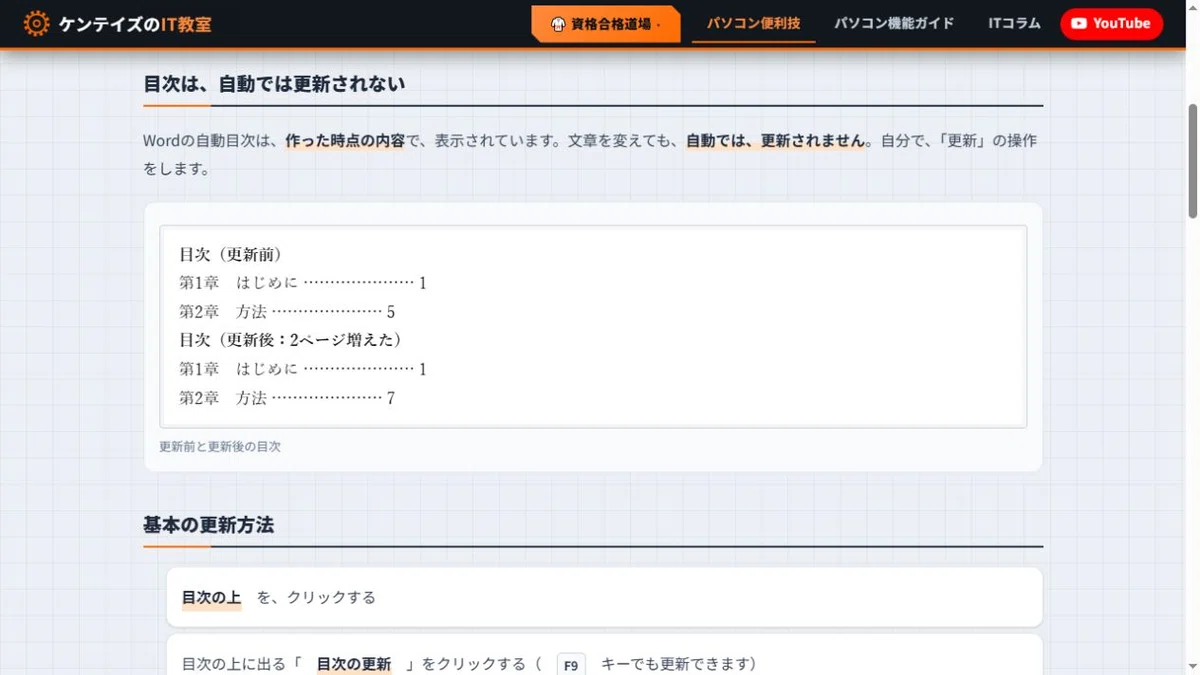Open the ITコラム menu item
This screenshot has width=1200, height=675.
(x=1014, y=23)
